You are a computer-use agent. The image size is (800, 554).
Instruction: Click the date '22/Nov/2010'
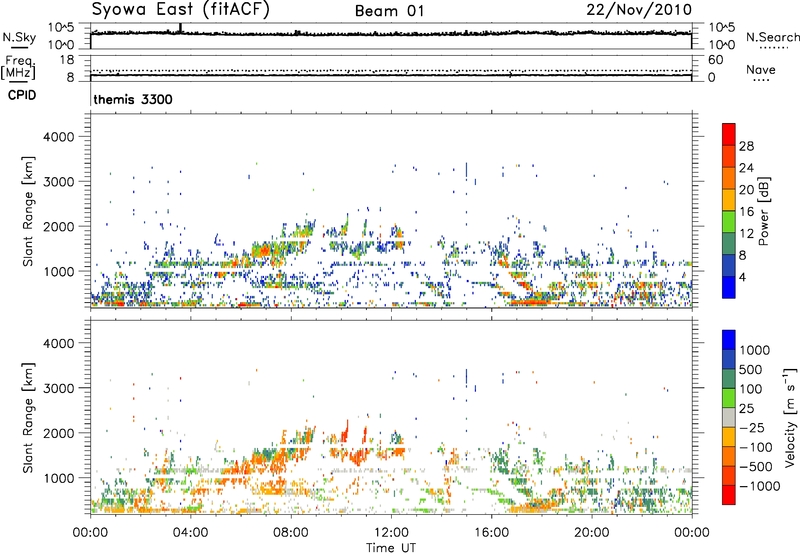[639, 10]
